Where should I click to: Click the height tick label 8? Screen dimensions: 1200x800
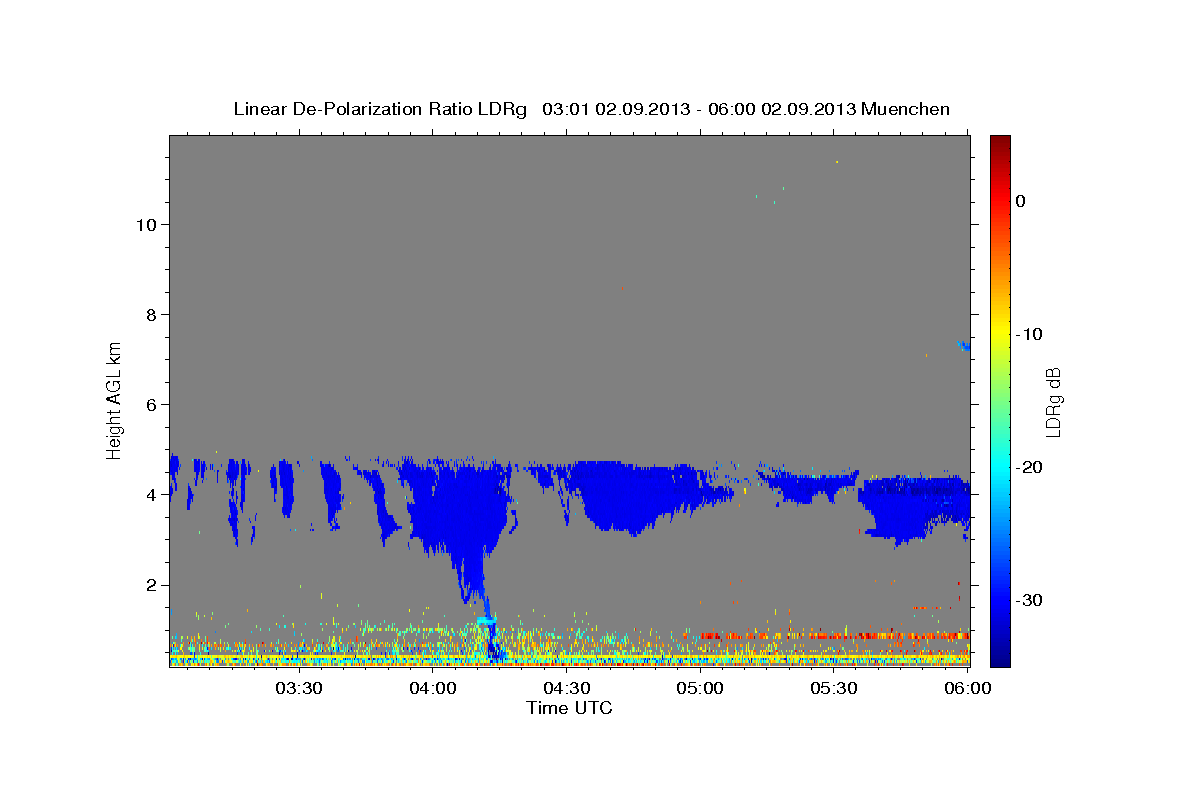[152, 314]
